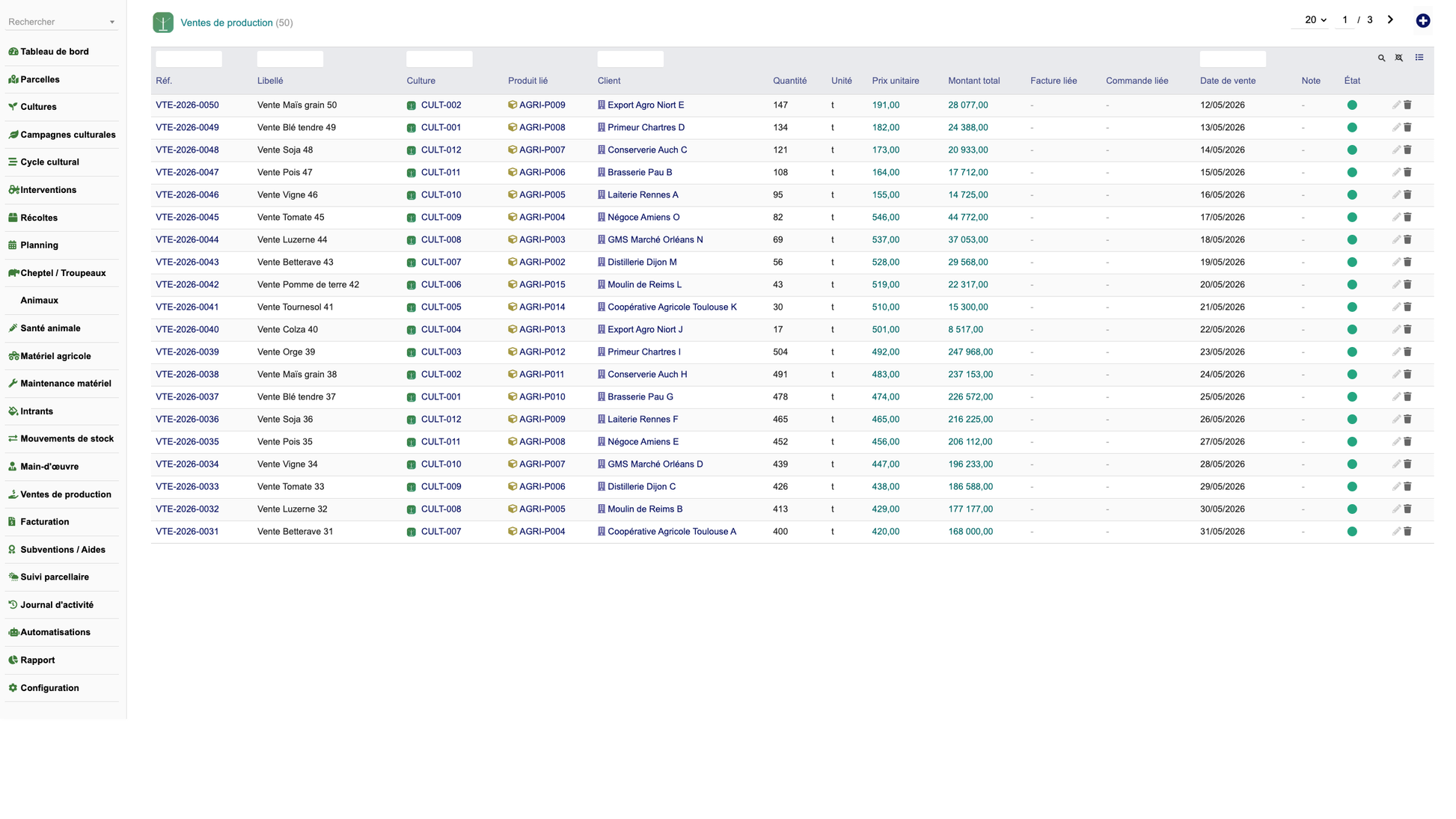Click status dot for VTE-2026-0048
The height and width of the screenshot is (819, 1456).
1351,150
